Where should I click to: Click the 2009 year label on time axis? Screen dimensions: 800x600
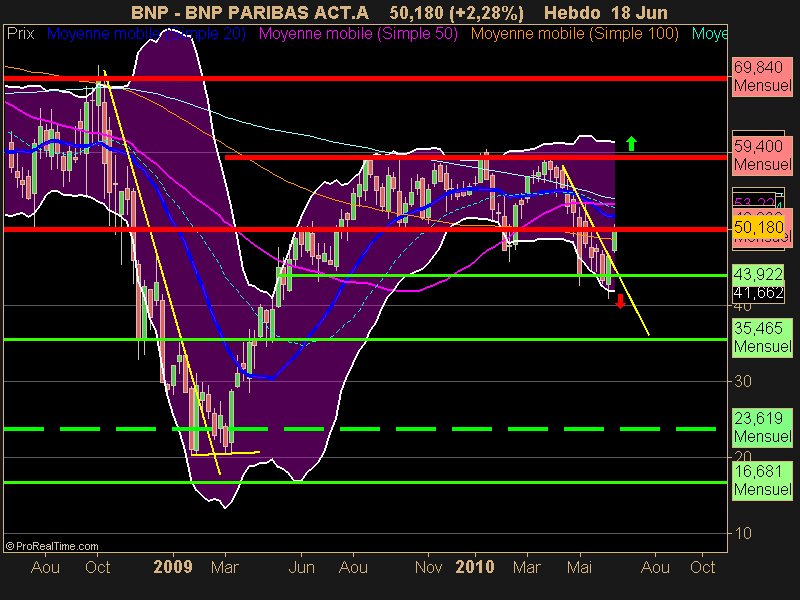click(x=173, y=567)
